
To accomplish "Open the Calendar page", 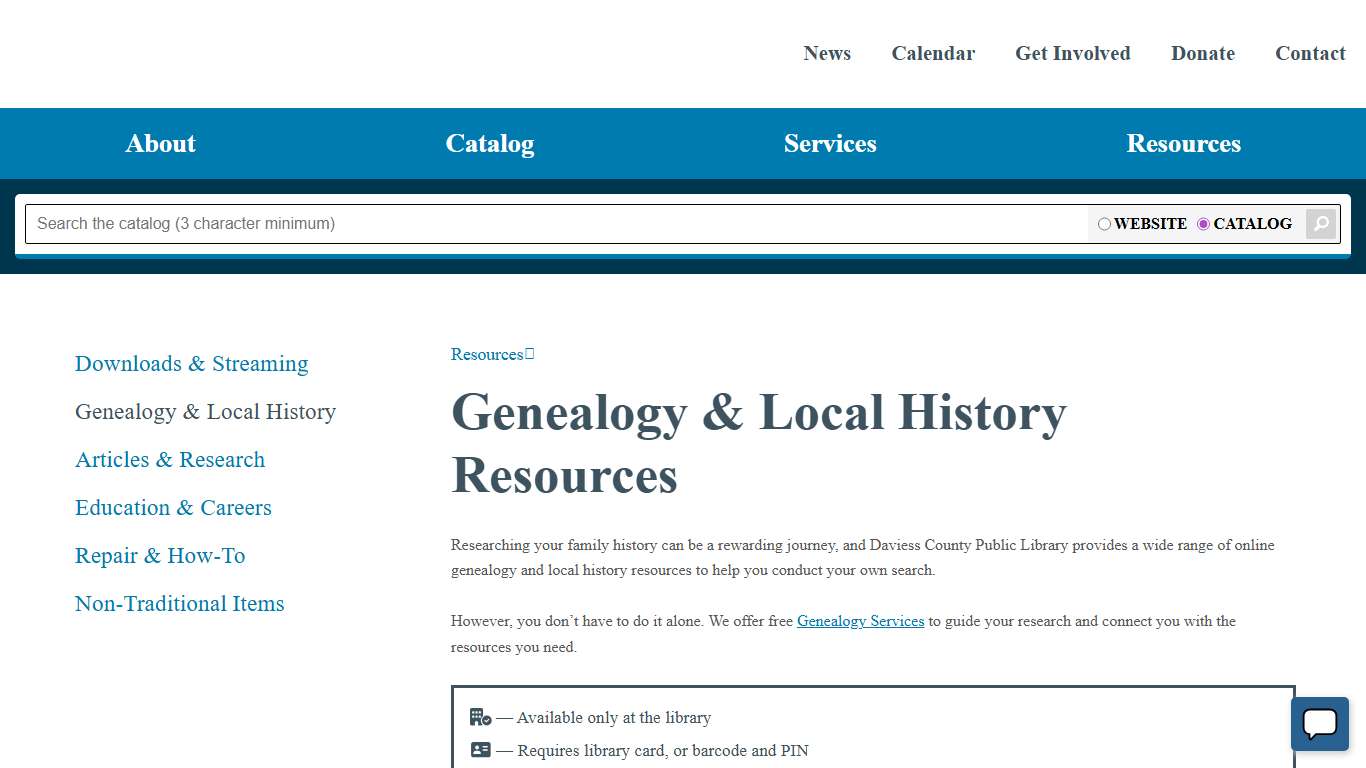I will pos(932,53).
